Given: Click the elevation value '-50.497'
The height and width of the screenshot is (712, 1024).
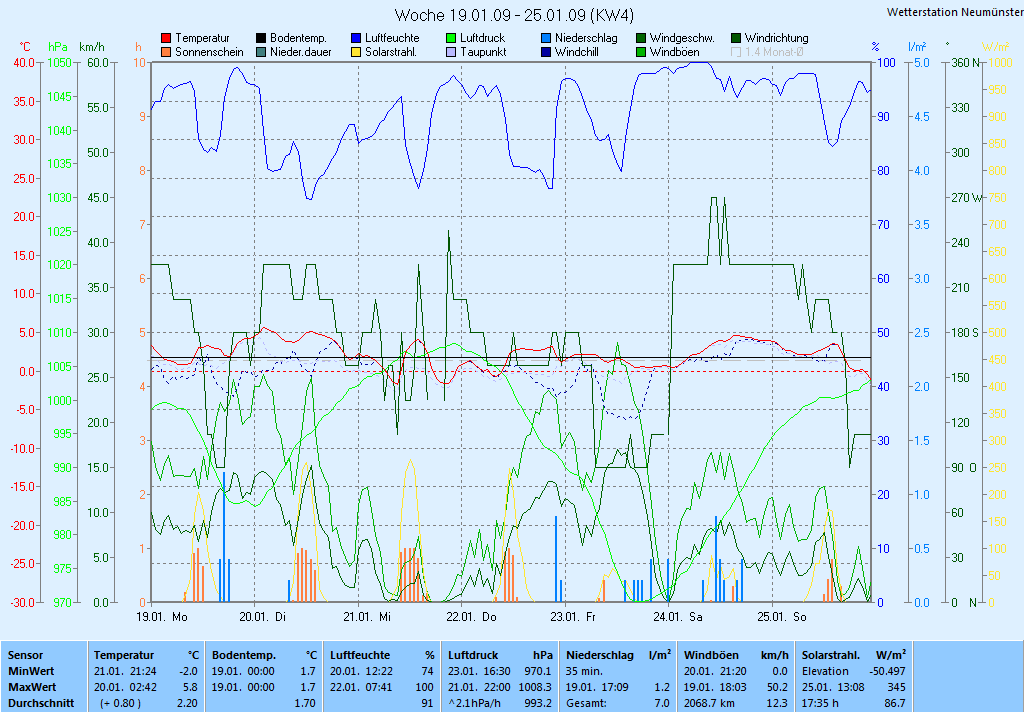Looking at the screenshot, I should pos(888,671).
